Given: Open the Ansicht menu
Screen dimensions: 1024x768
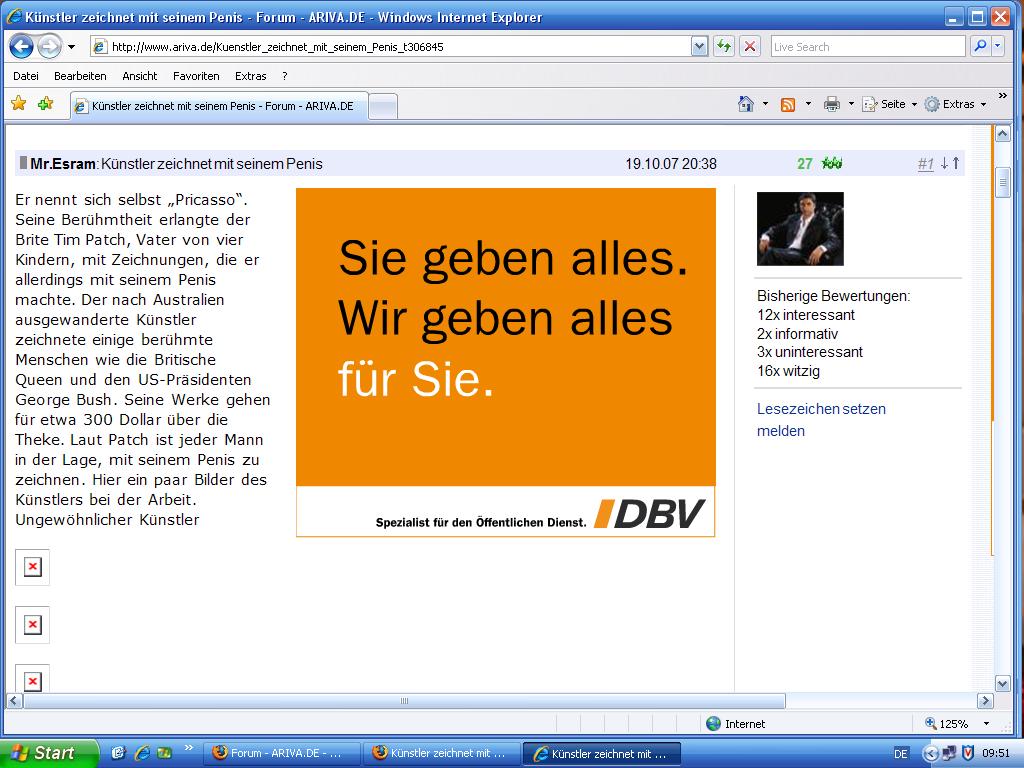Looking at the screenshot, I should (140, 76).
